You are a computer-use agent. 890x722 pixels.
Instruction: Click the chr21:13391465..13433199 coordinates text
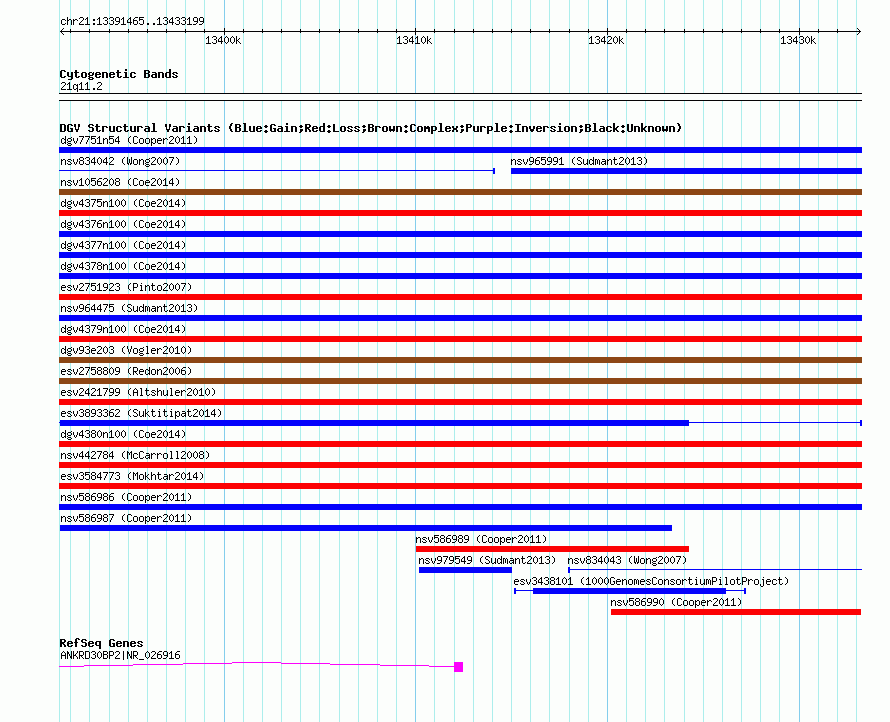click(132, 21)
